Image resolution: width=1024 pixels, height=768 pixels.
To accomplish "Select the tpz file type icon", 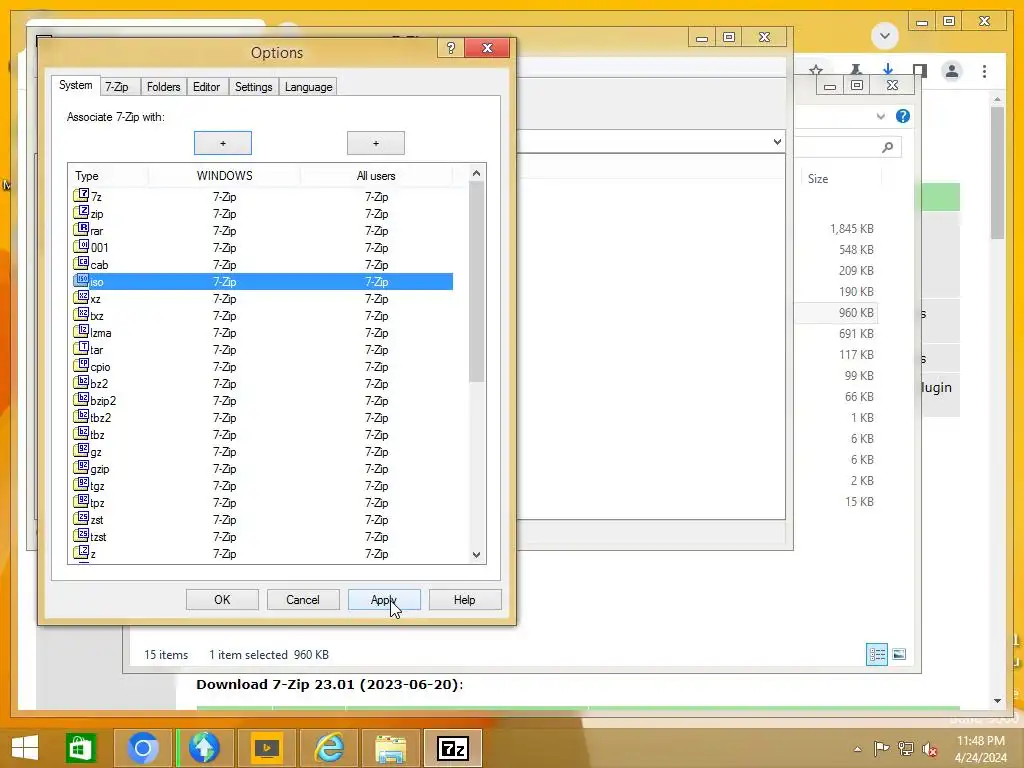I will click(x=81, y=501).
